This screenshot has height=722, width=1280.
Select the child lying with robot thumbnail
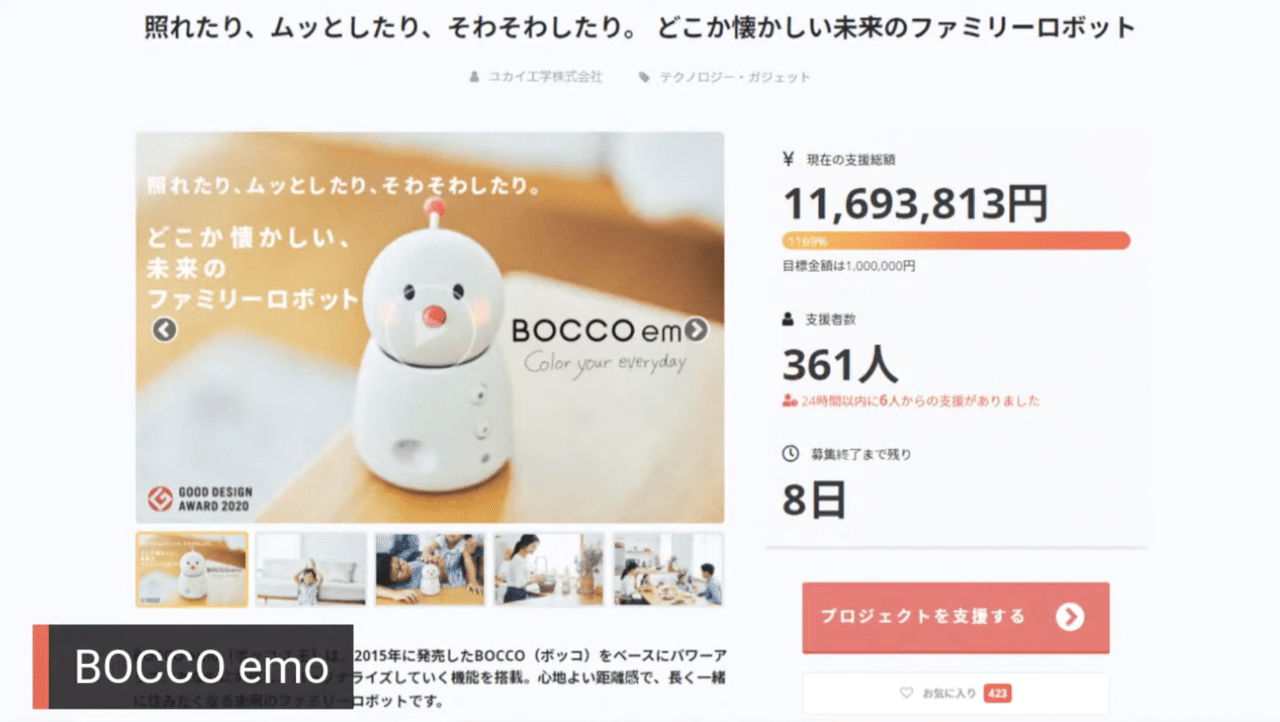430,569
